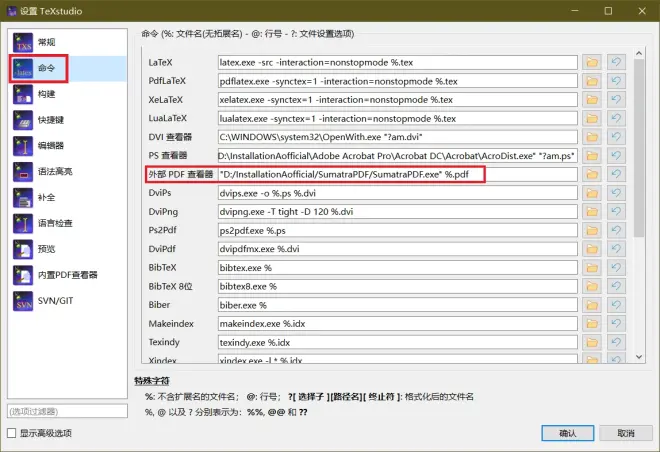Image resolution: width=660 pixels, height=452 pixels.
Task: Reset the BibTeX command to default
Action: (616, 268)
